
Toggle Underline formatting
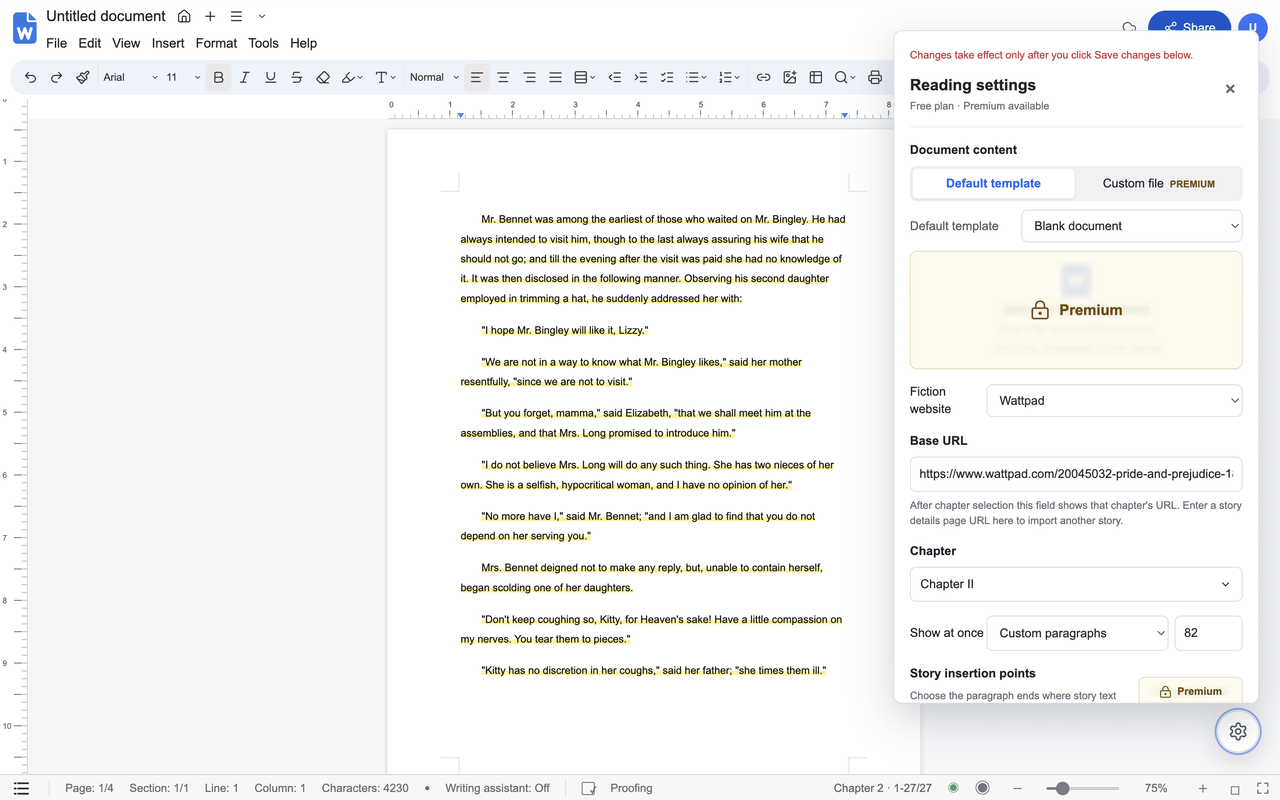coord(270,77)
